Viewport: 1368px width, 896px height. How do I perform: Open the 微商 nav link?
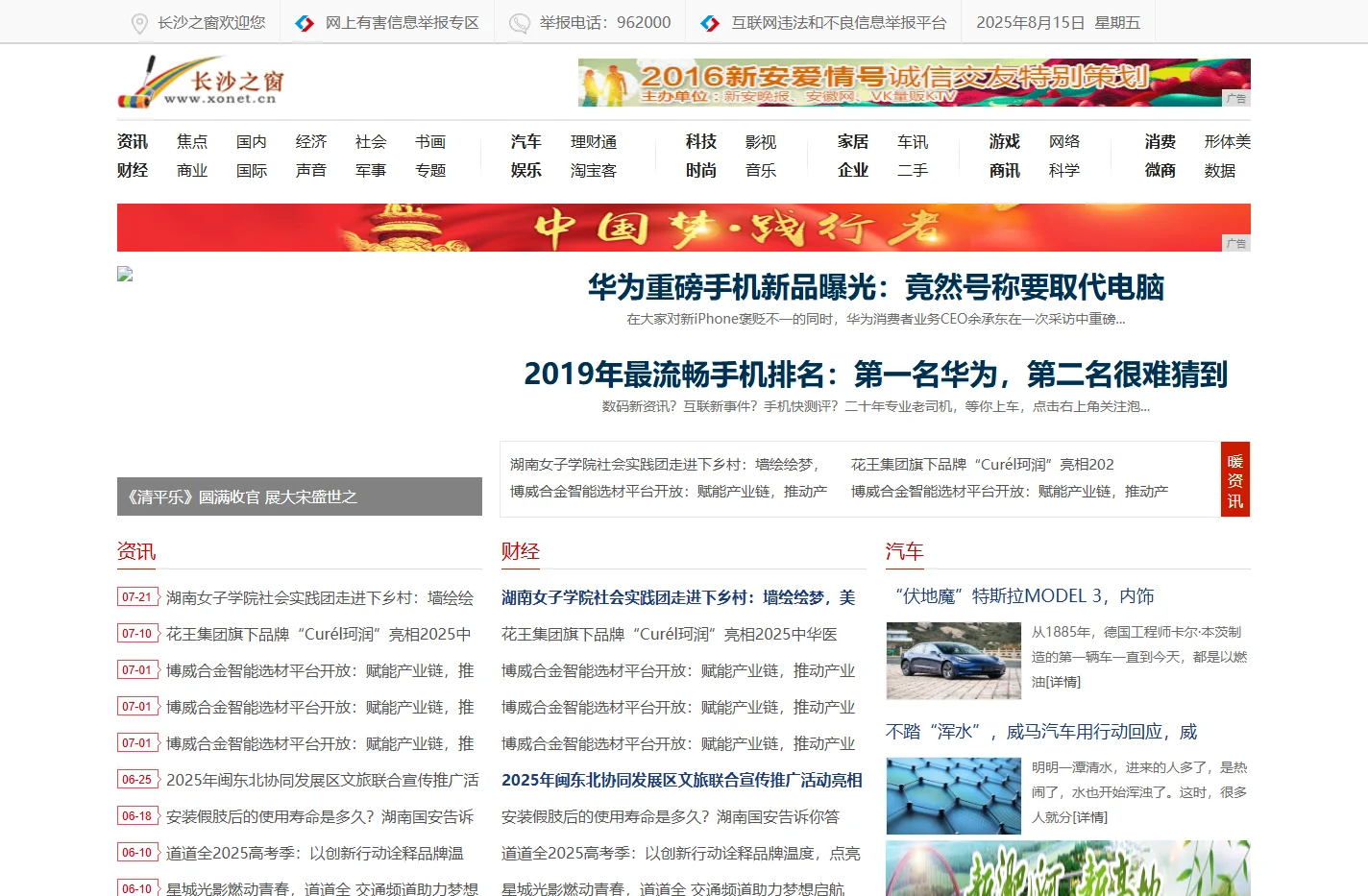pos(1160,170)
